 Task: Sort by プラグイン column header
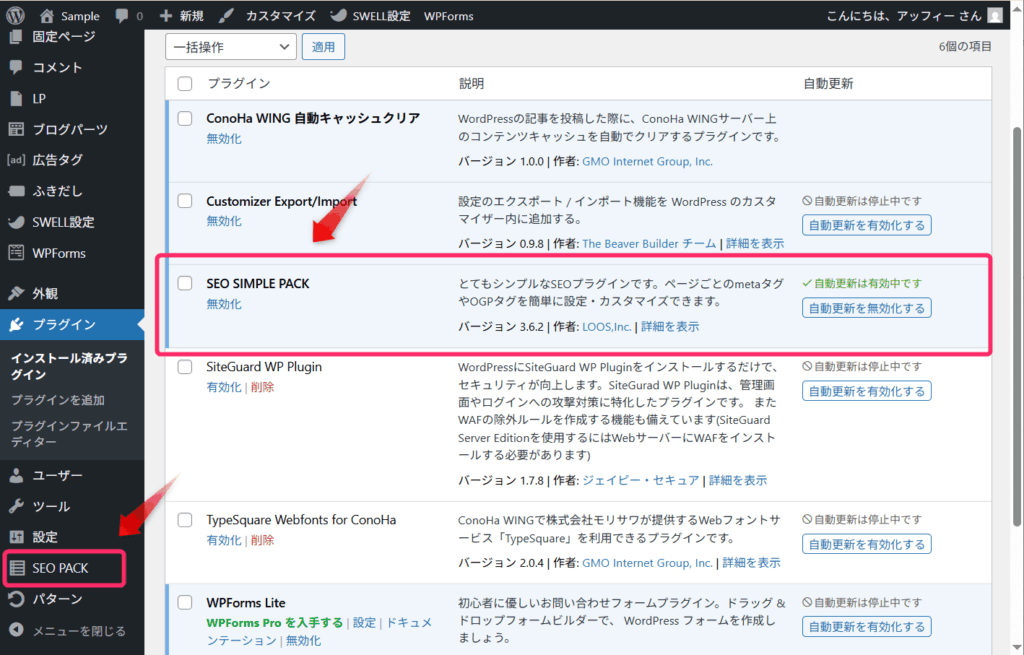(x=238, y=84)
